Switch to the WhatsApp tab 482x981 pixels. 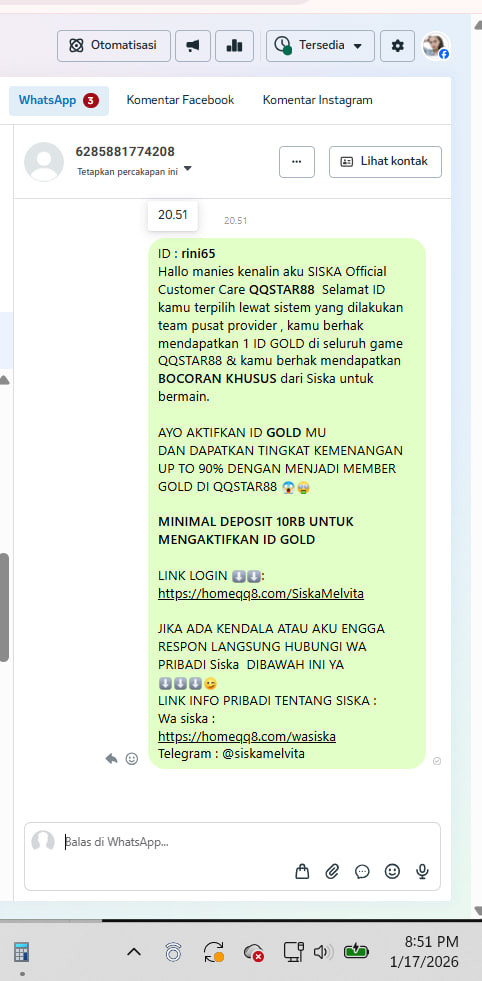[59, 100]
